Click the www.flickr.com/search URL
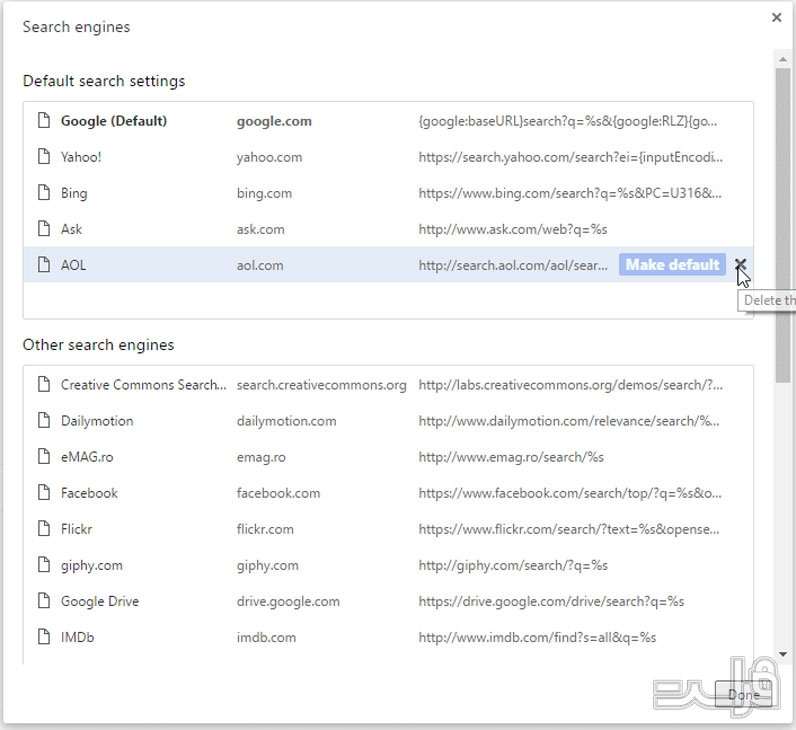Viewport: 796px width, 730px height. point(569,529)
